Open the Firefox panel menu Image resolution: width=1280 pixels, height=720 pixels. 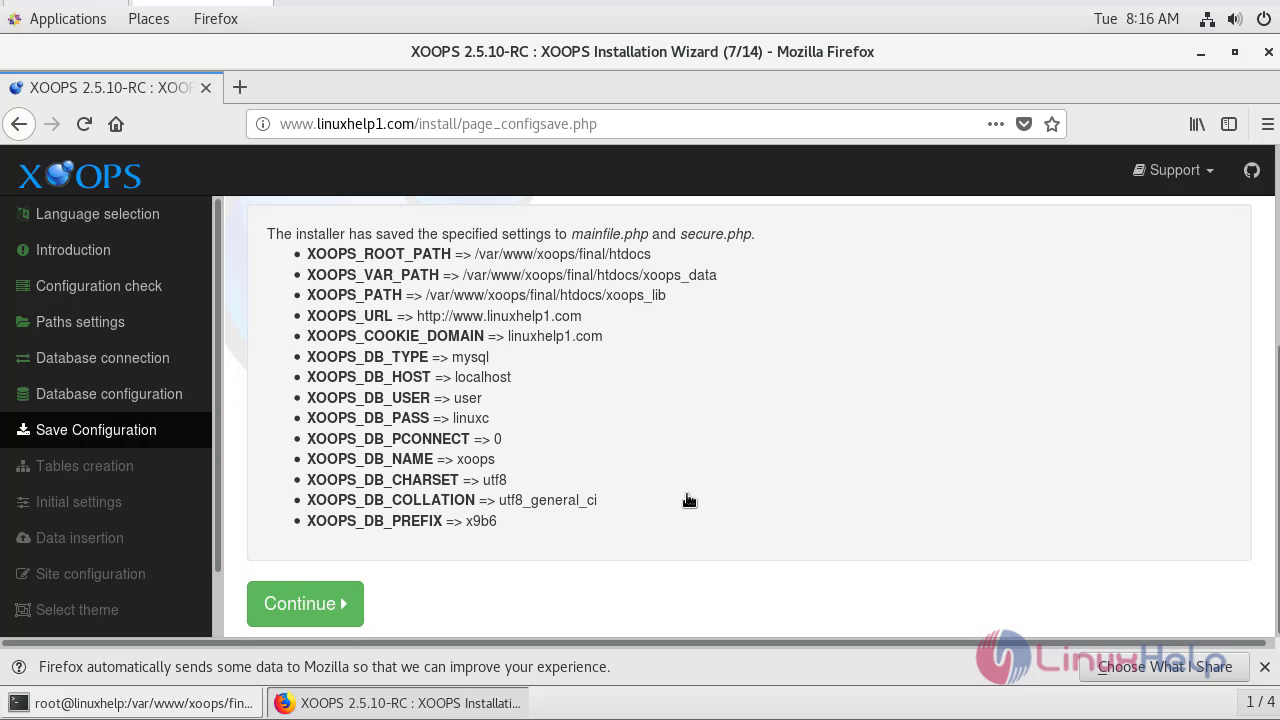(216, 19)
